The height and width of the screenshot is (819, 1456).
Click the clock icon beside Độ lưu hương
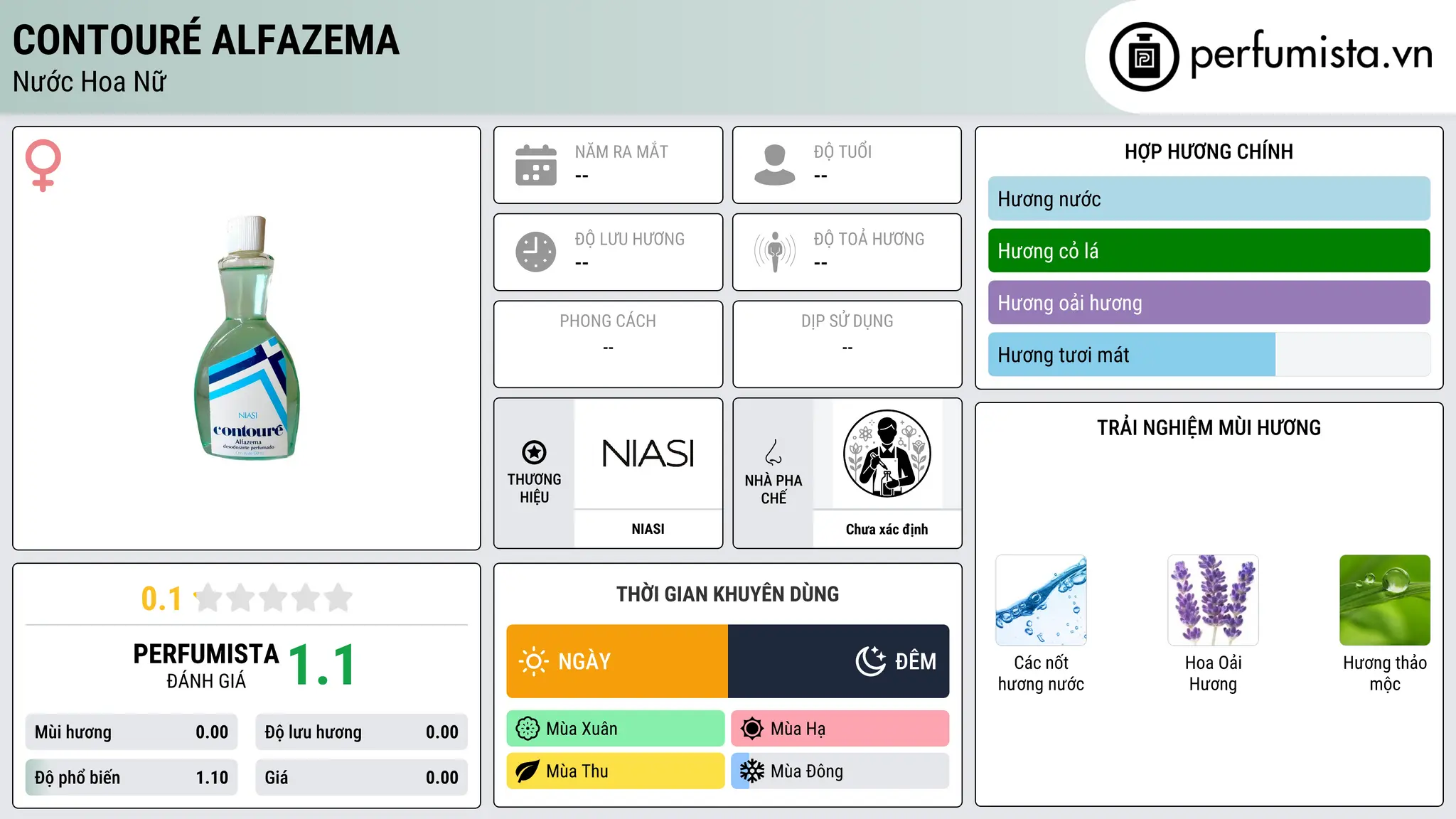tap(536, 252)
